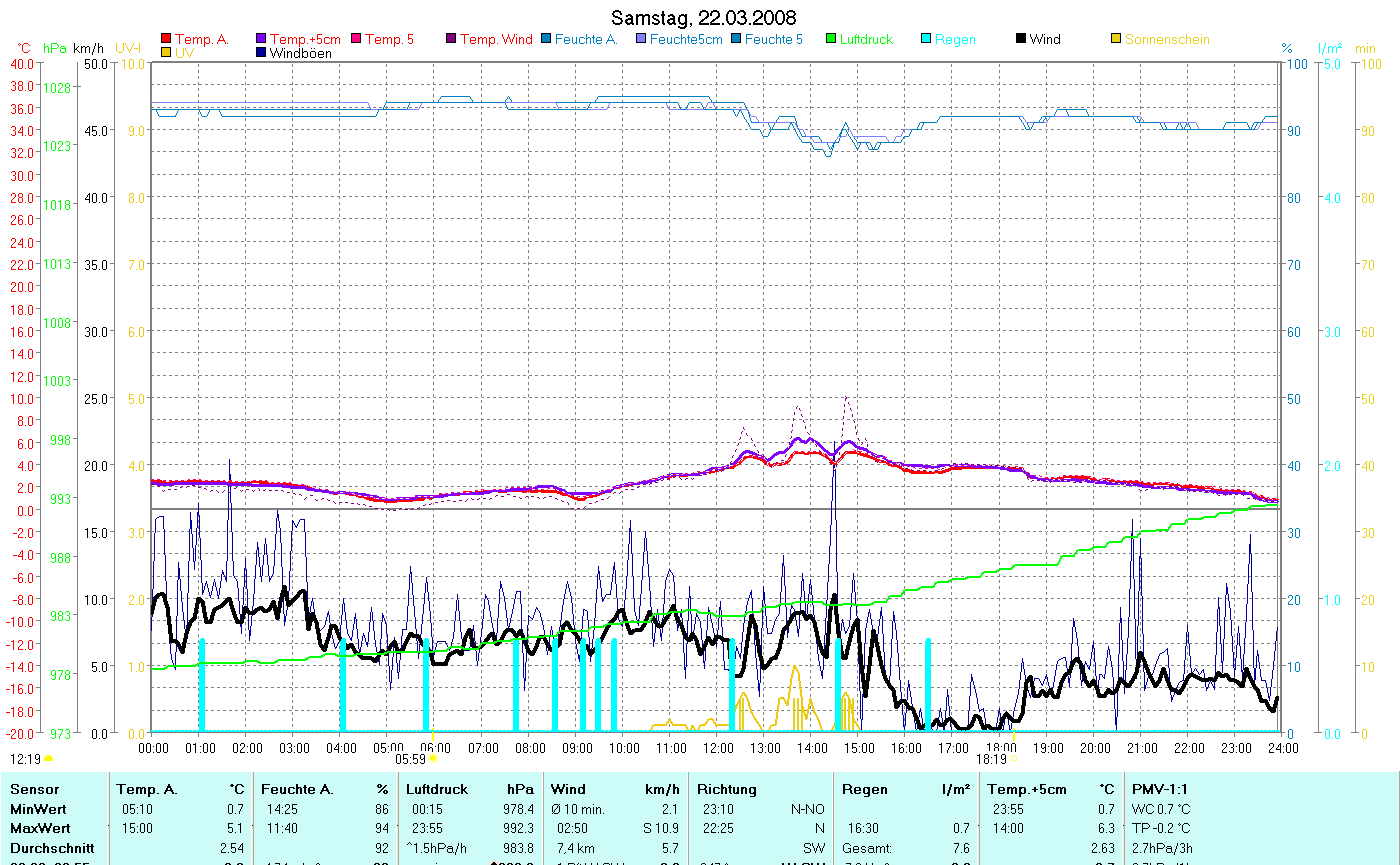Click the dark blue Windböen legend square
Screen dimensions: 1400x865
(x=262, y=53)
